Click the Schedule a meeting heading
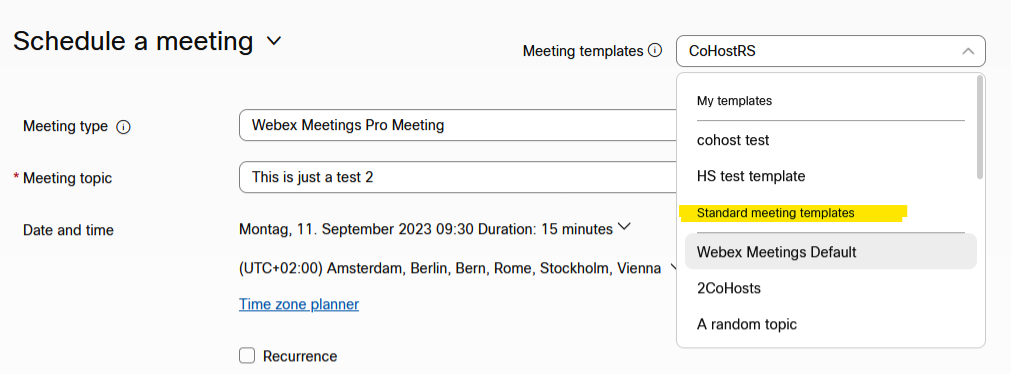Screen dimensions: 1011x374 pos(133,41)
